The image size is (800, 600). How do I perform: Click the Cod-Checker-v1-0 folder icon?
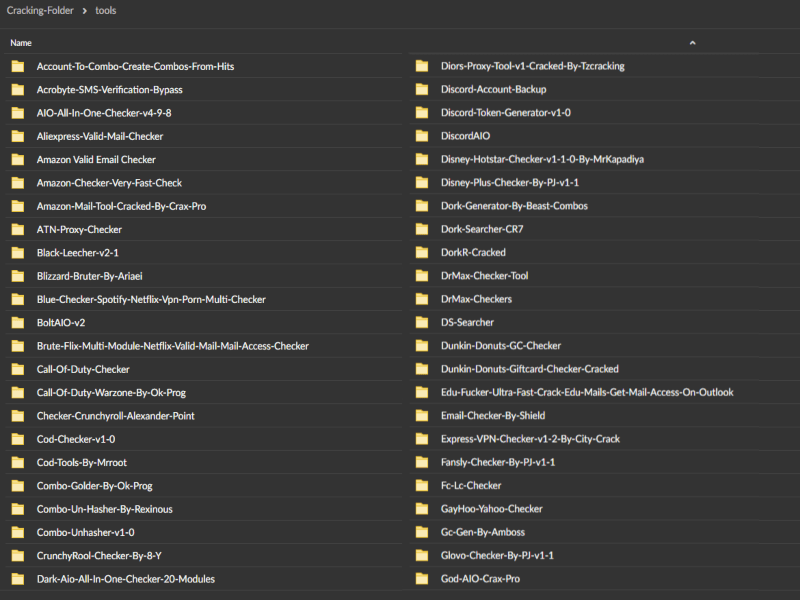[17, 439]
